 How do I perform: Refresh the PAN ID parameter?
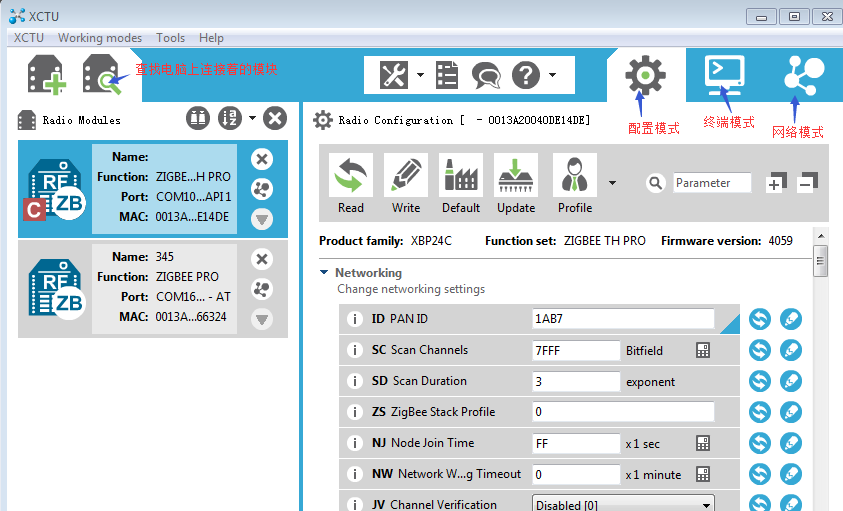click(x=760, y=319)
